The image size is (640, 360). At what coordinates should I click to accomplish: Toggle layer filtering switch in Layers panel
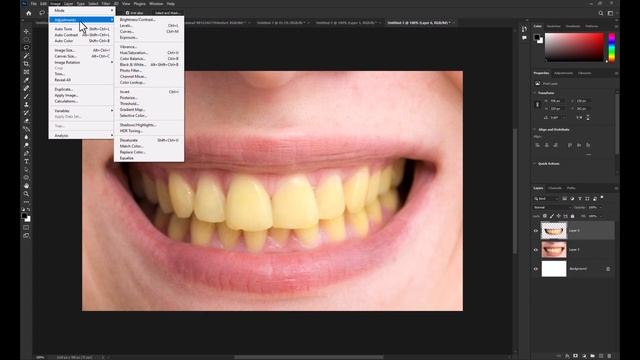(602, 198)
